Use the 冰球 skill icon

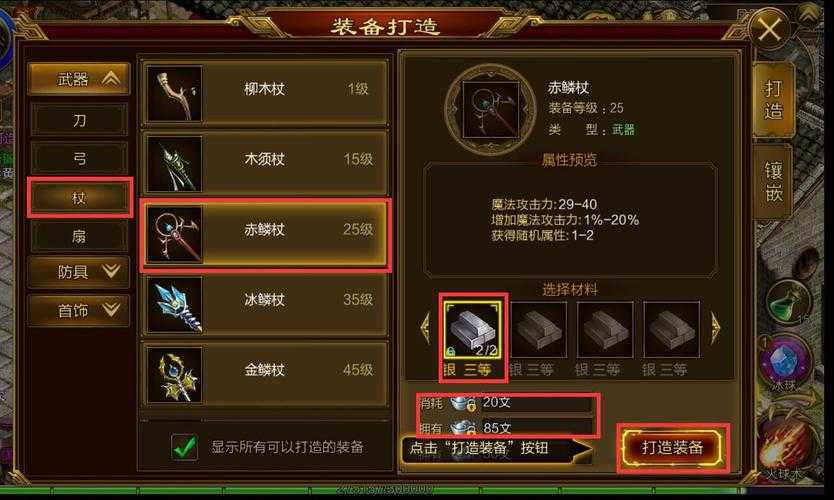click(787, 362)
